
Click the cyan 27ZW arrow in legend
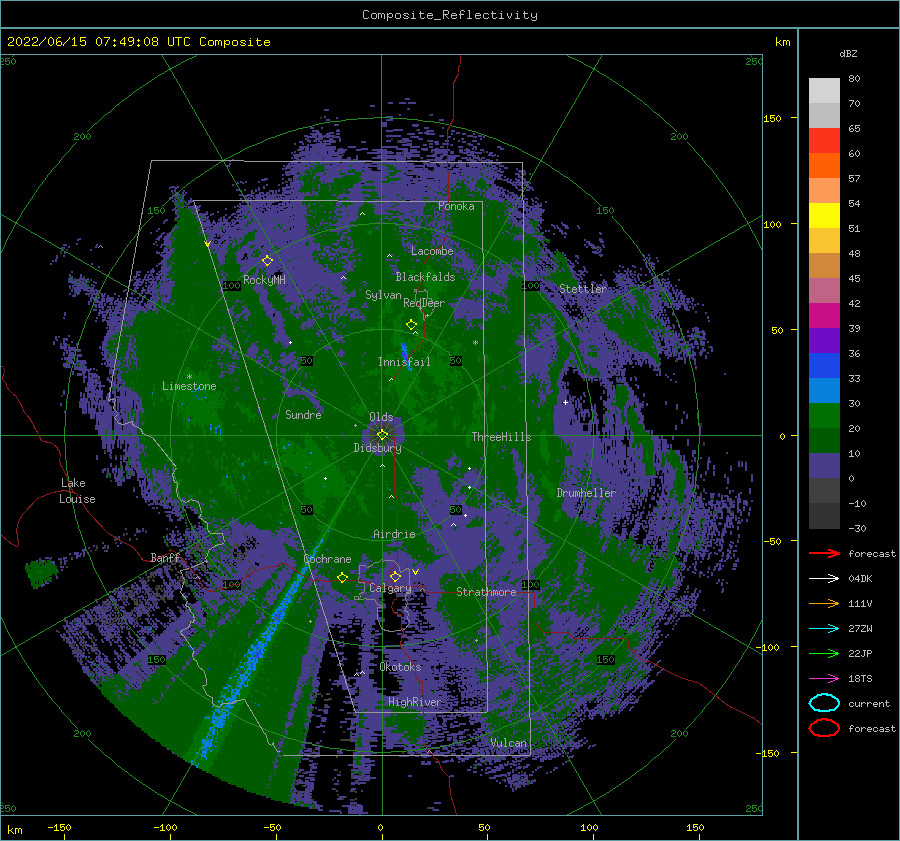click(x=824, y=629)
